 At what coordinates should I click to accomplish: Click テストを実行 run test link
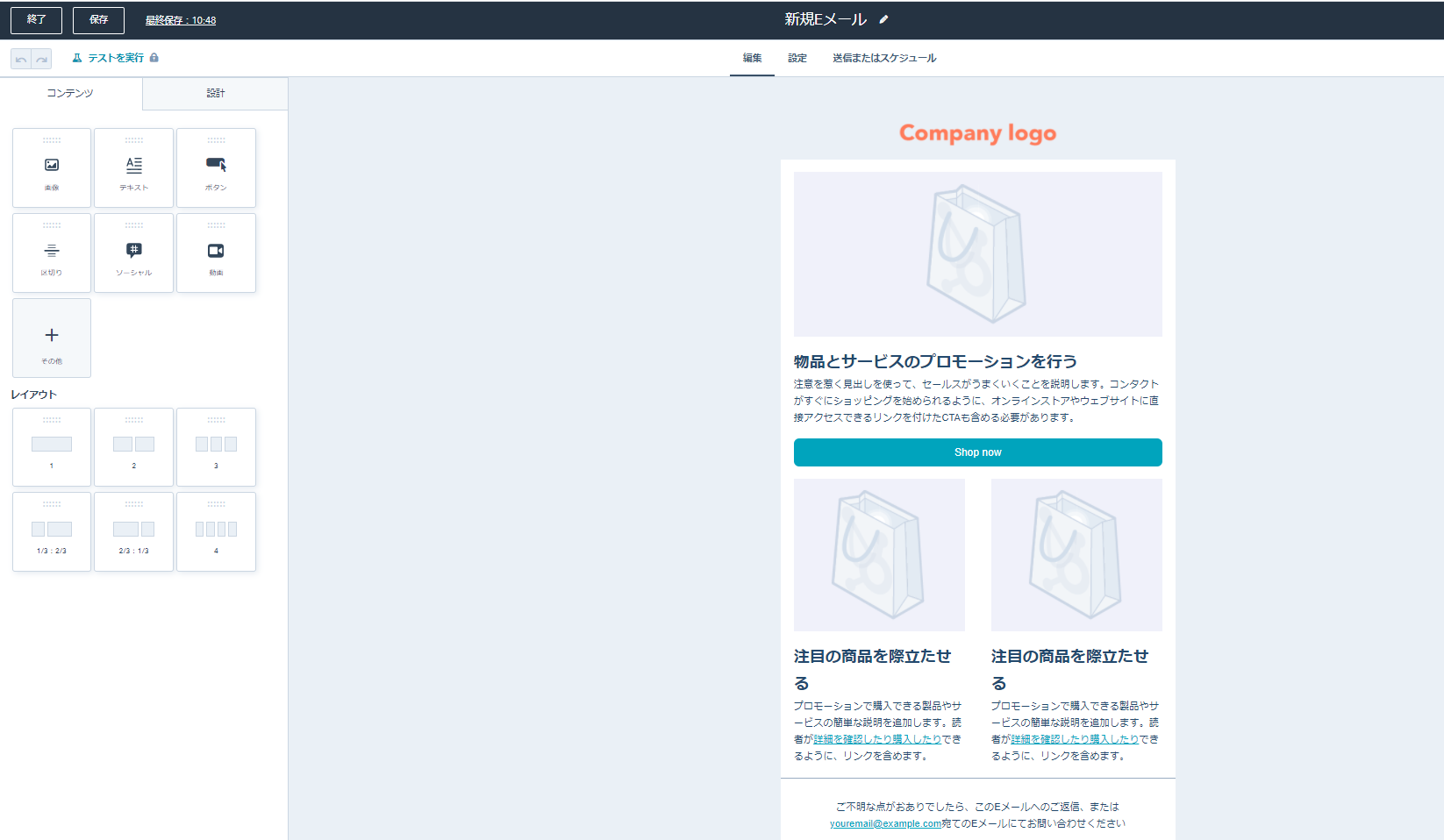coord(108,58)
